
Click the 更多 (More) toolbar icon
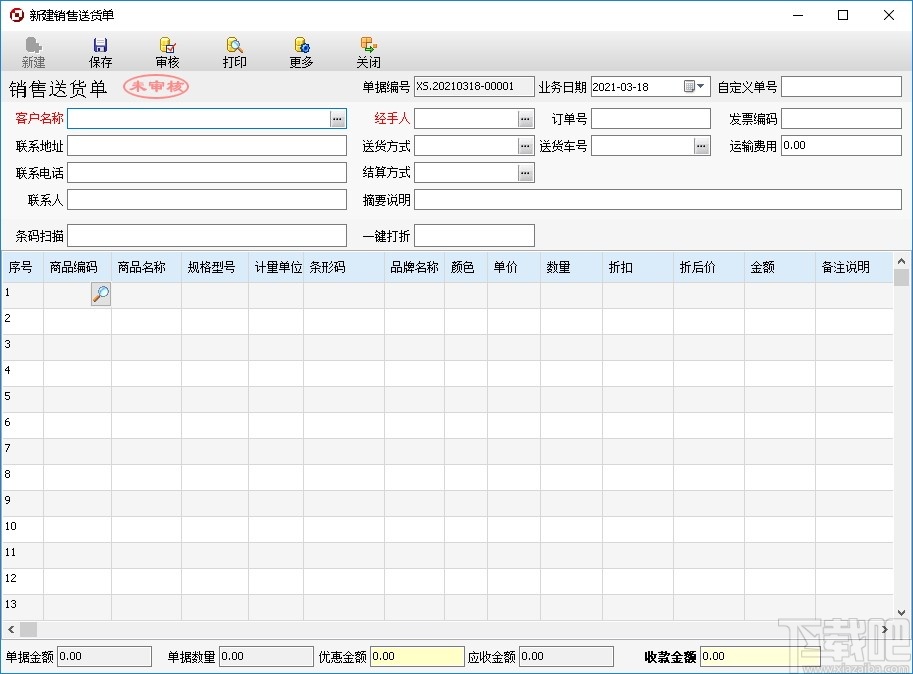301,50
